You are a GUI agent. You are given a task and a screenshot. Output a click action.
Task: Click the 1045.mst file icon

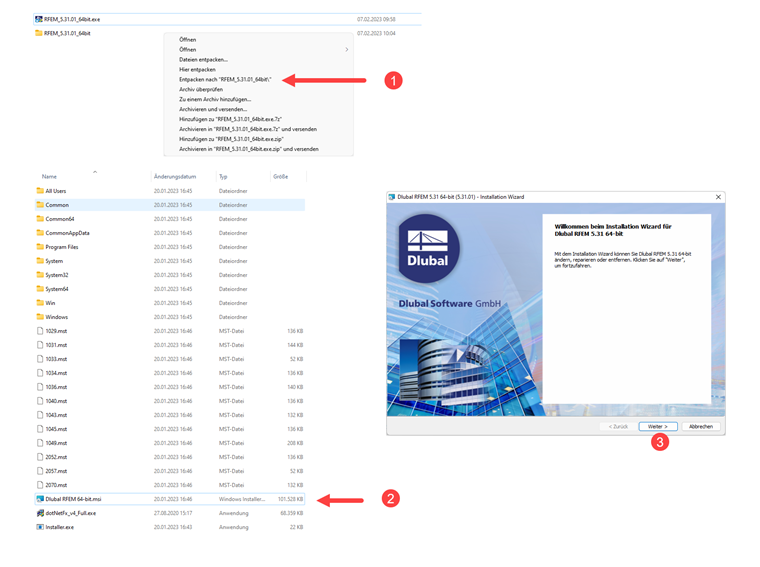pyautogui.click(x=40, y=429)
